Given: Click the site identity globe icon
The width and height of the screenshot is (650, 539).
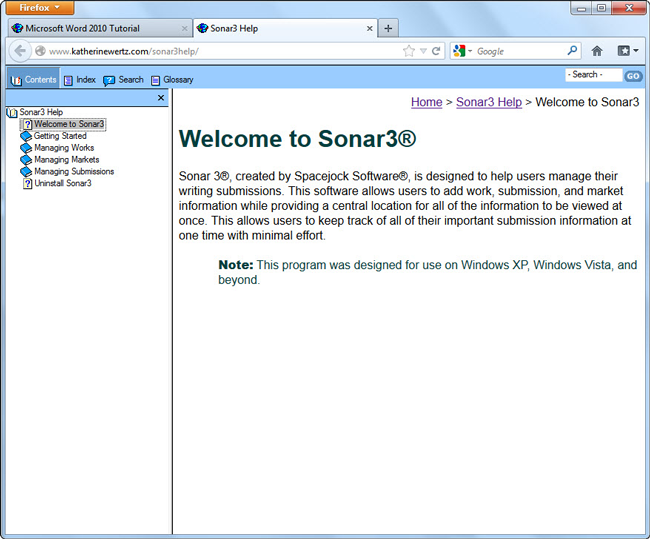Looking at the screenshot, I should pos(40,51).
